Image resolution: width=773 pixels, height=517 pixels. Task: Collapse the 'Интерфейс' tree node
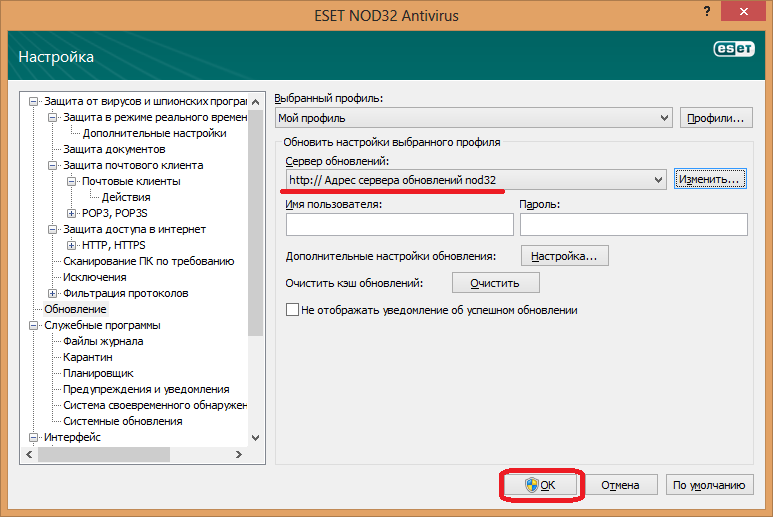coord(34,437)
